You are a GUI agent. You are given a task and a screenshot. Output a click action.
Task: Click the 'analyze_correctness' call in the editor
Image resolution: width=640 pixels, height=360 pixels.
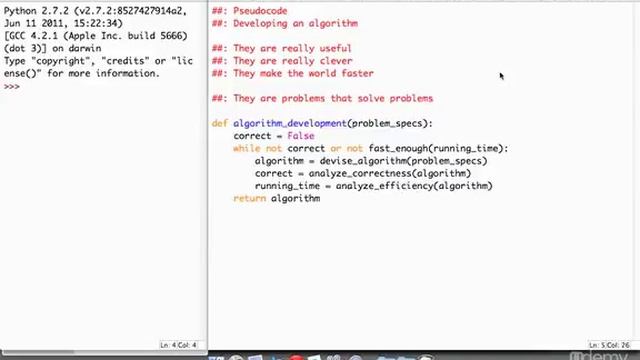click(360, 173)
